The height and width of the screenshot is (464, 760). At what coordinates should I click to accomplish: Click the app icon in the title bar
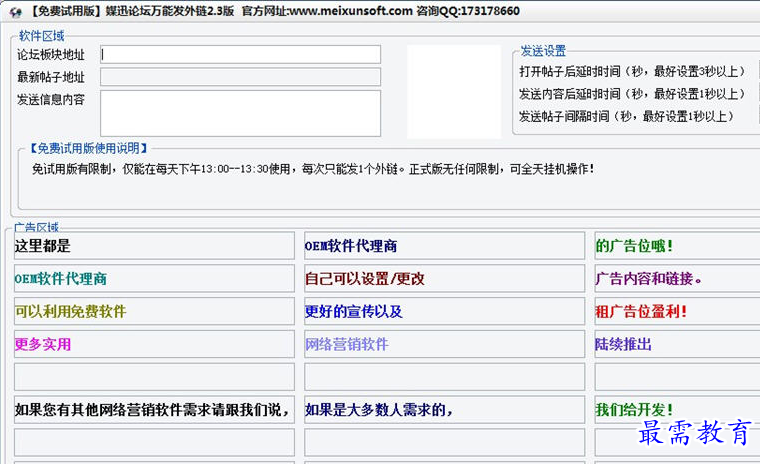[x=16, y=11]
